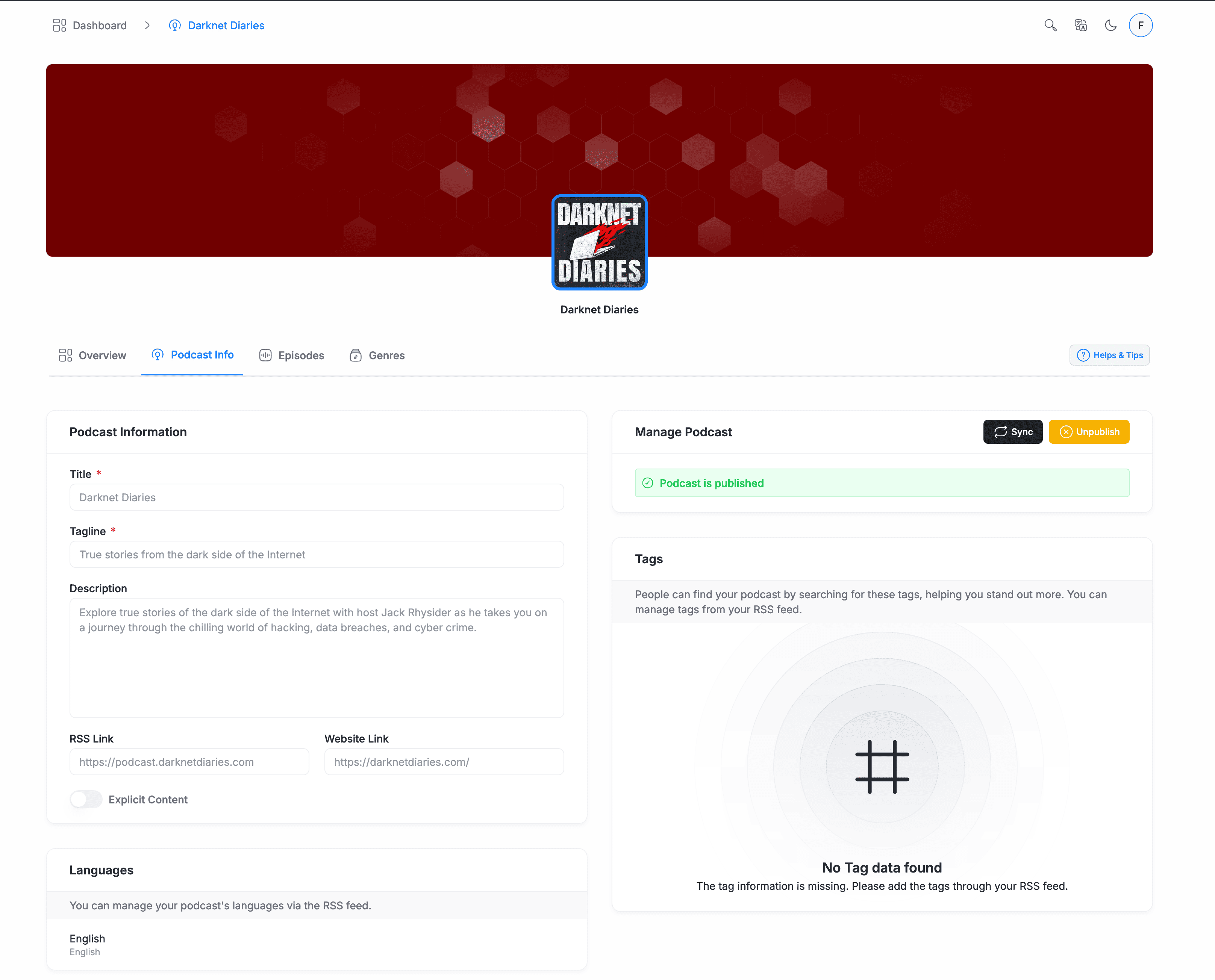Click 'No Tag data found' heading
Viewport: 1215px width, 980px height.
click(882, 868)
